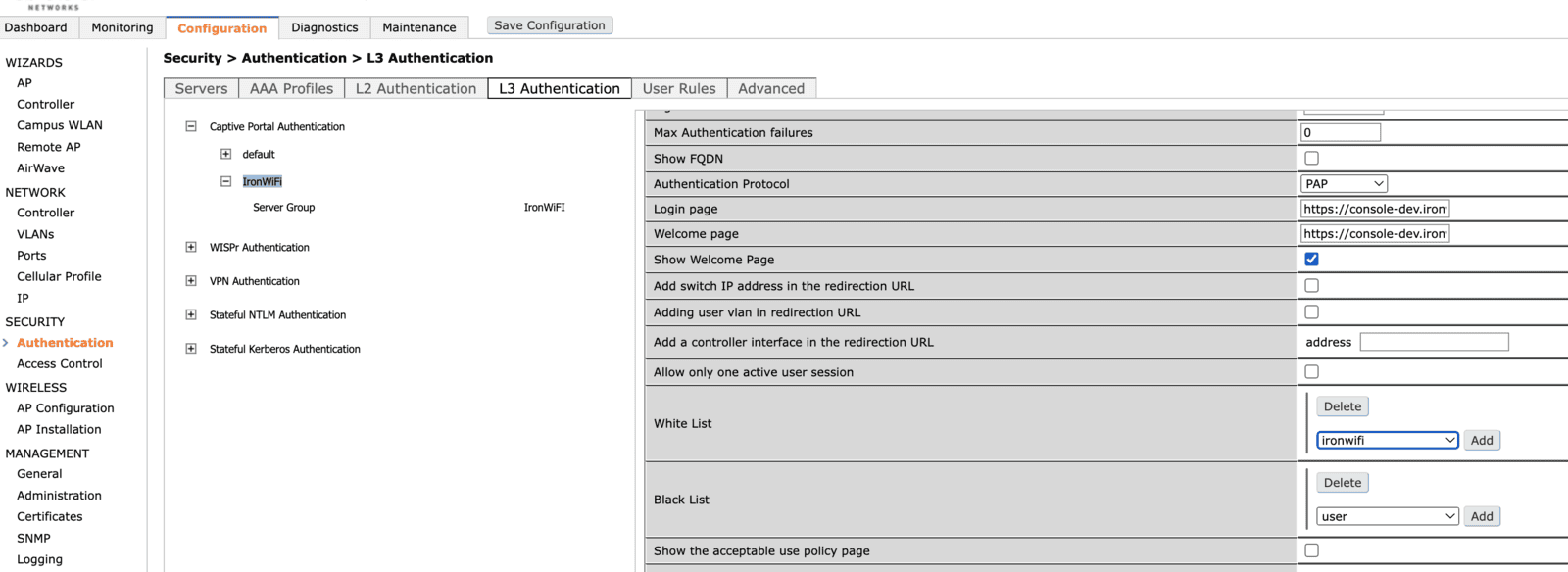Switch to the Monitoring tab
This screenshot has width=1568, height=572.
tap(122, 27)
